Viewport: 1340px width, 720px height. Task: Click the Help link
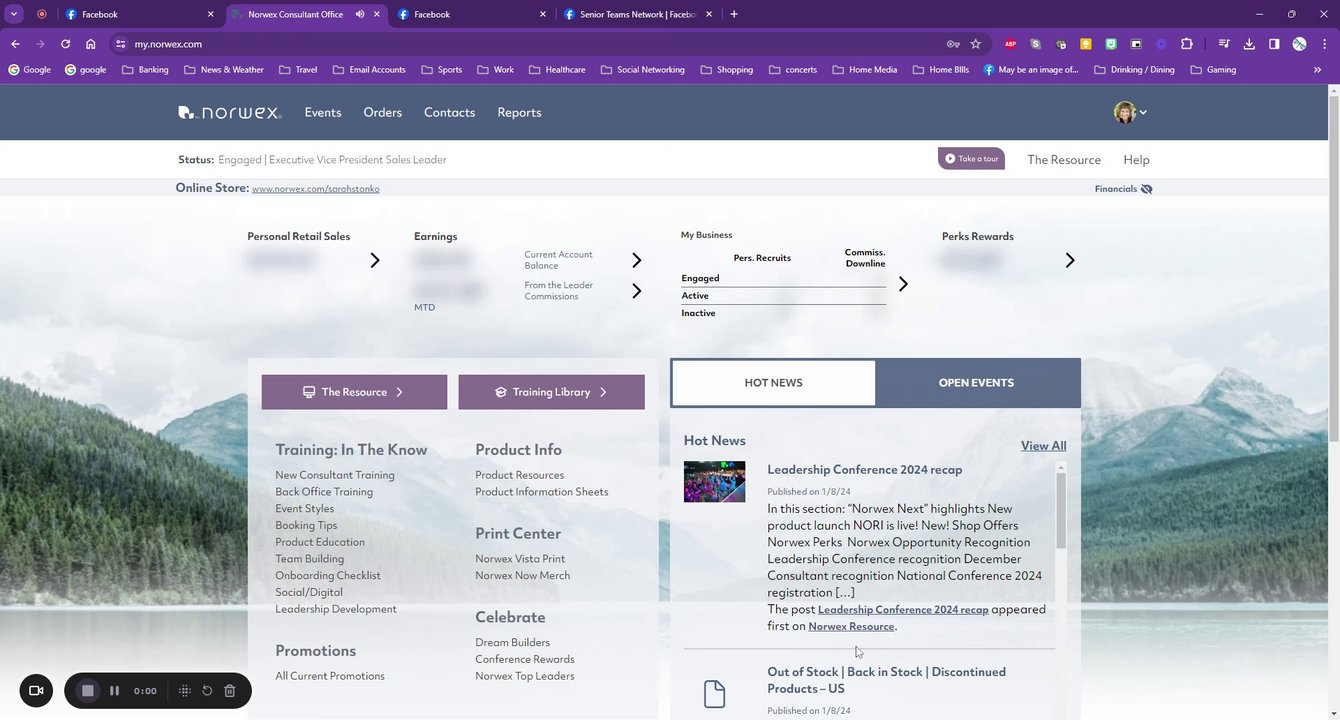tap(1136, 160)
